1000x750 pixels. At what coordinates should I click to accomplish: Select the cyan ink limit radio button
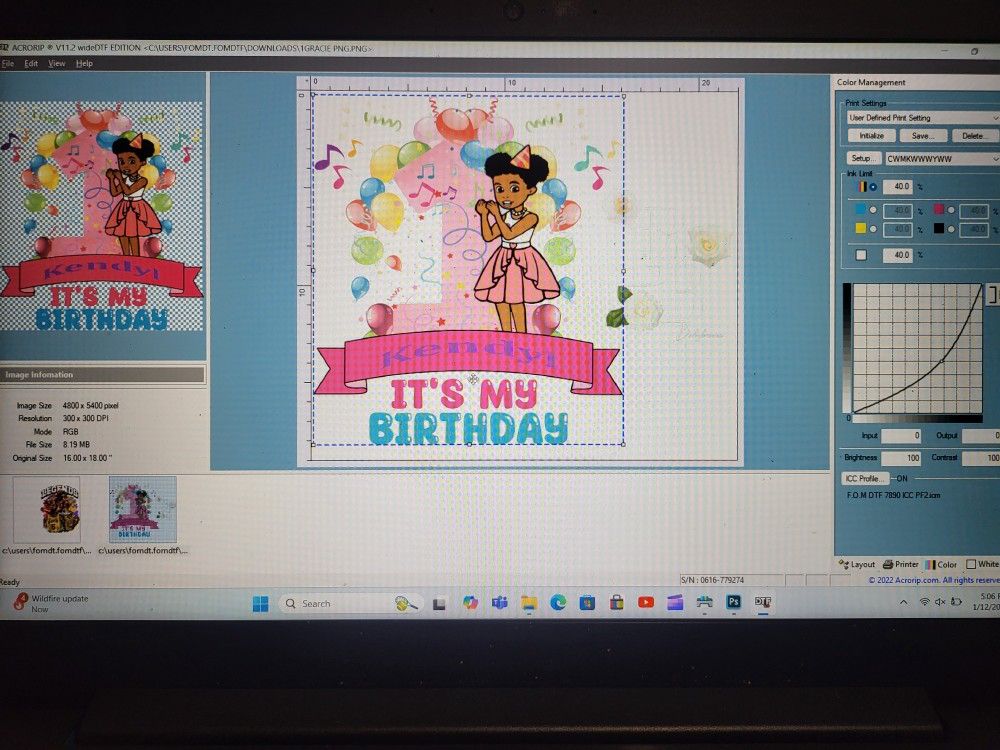click(x=873, y=210)
